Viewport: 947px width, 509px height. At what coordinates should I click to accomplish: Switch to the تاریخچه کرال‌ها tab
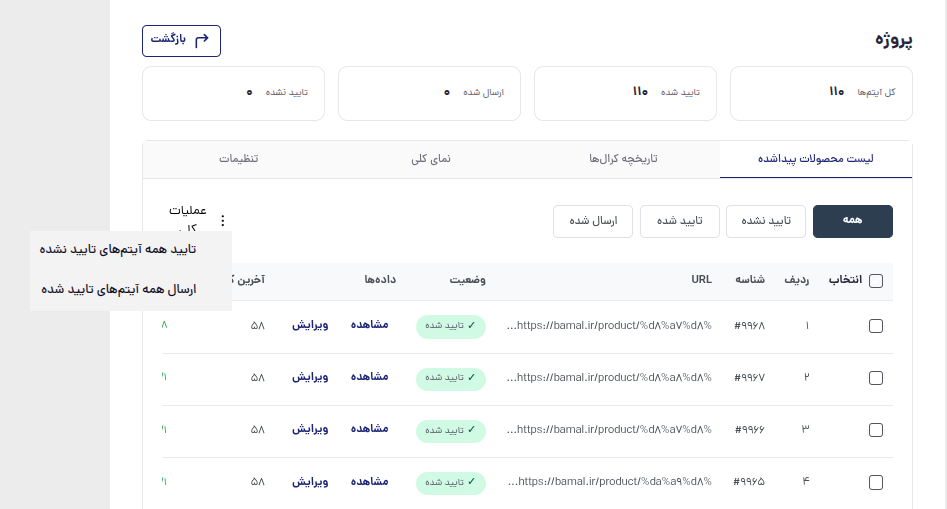point(623,159)
